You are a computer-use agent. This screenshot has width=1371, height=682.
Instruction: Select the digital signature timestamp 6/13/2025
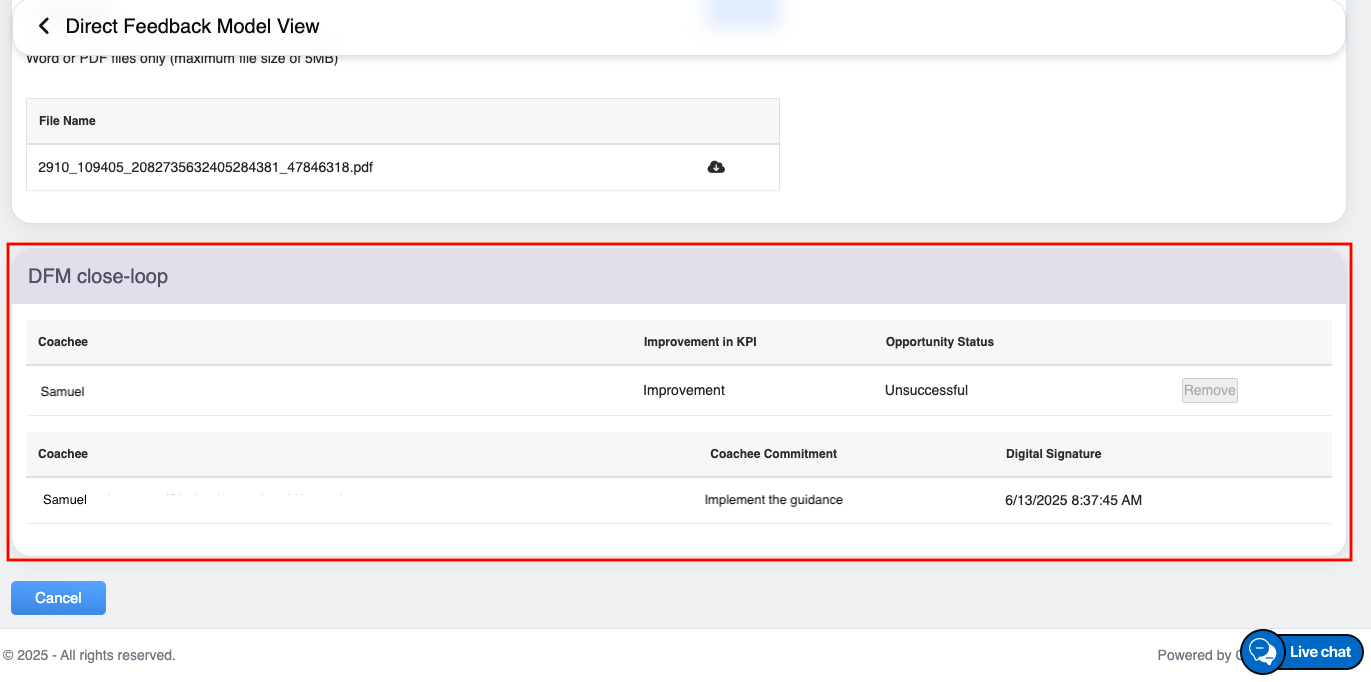click(1073, 500)
